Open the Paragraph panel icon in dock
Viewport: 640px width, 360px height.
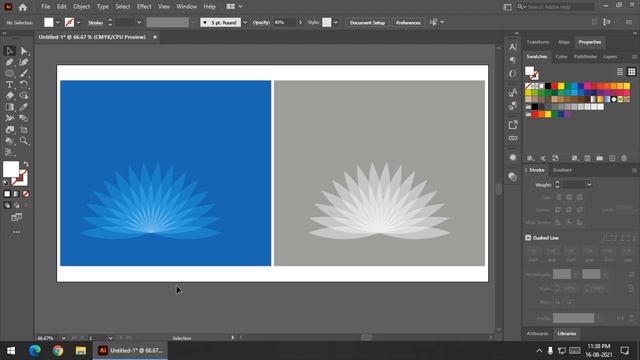pyautogui.click(x=513, y=60)
